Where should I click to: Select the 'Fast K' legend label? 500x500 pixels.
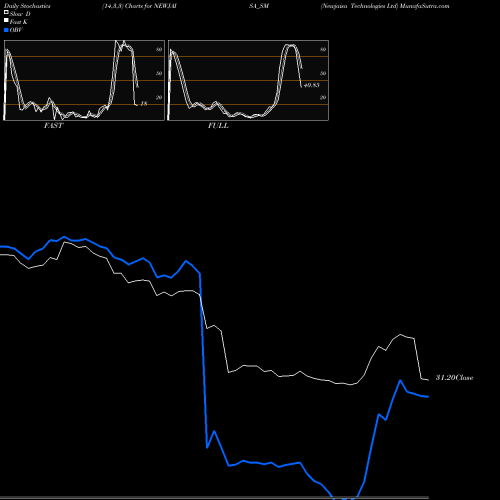click(19, 22)
